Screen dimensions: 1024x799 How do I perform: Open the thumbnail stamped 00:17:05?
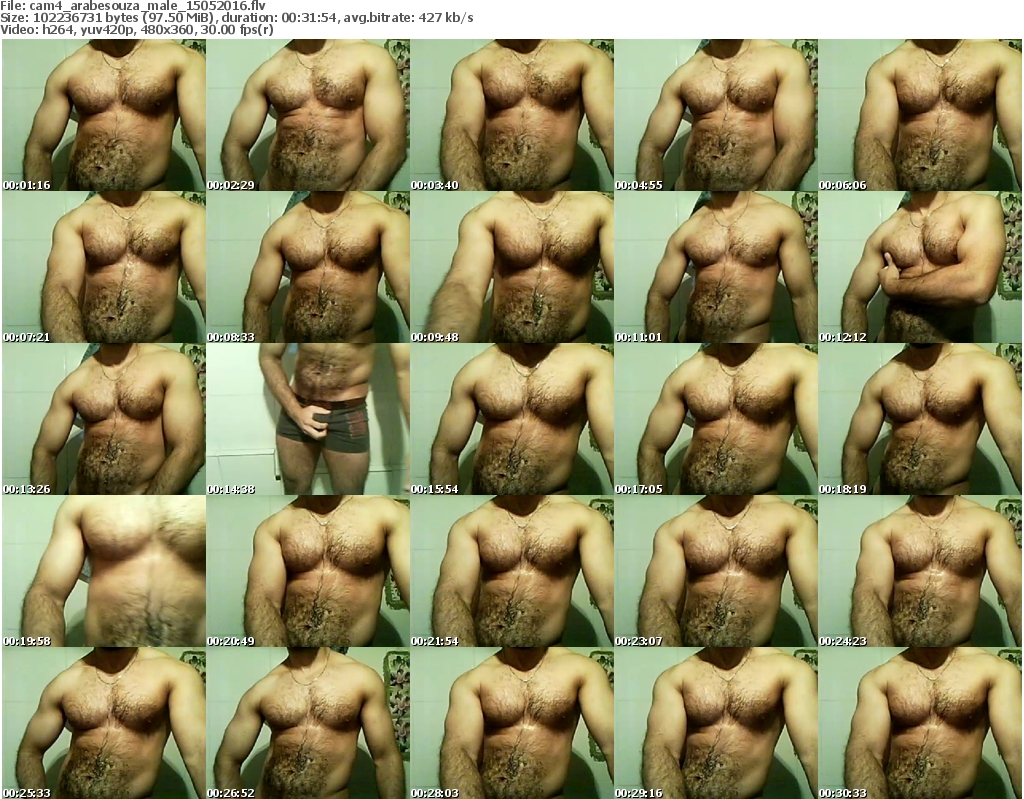(x=716, y=419)
